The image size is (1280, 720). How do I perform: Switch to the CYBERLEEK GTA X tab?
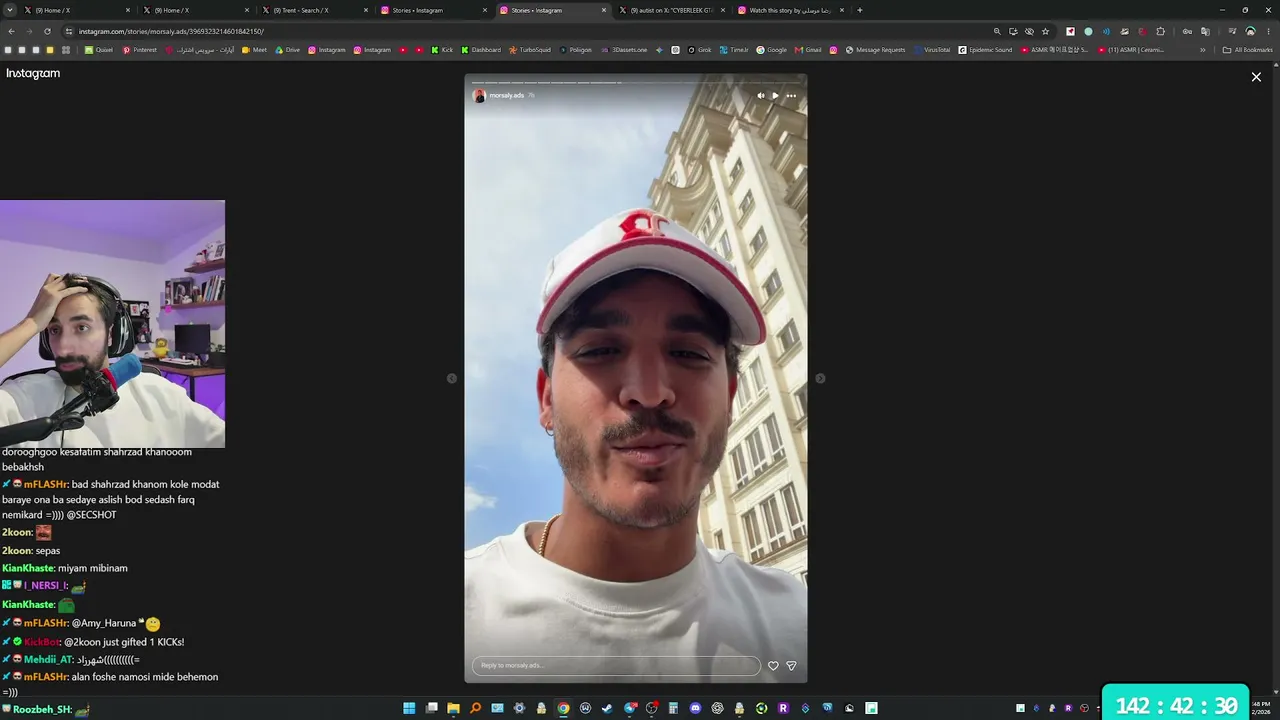coord(671,10)
